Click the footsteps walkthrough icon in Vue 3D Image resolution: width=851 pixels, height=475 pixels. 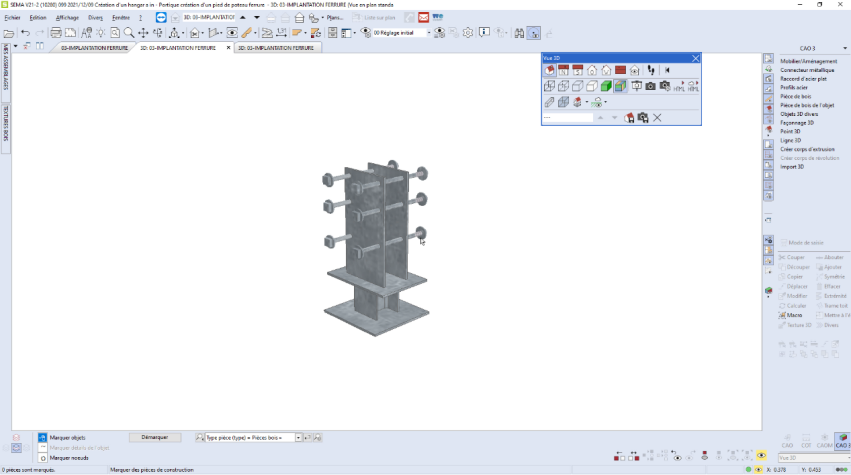pos(651,71)
